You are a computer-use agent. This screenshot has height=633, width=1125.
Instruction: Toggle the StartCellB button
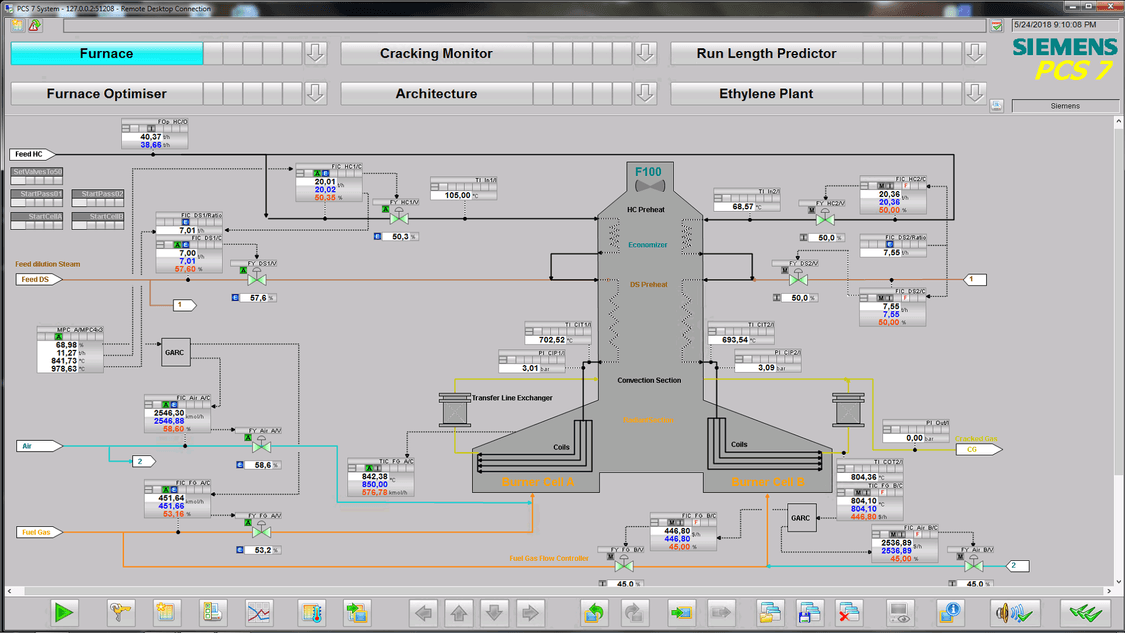pos(98,216)
